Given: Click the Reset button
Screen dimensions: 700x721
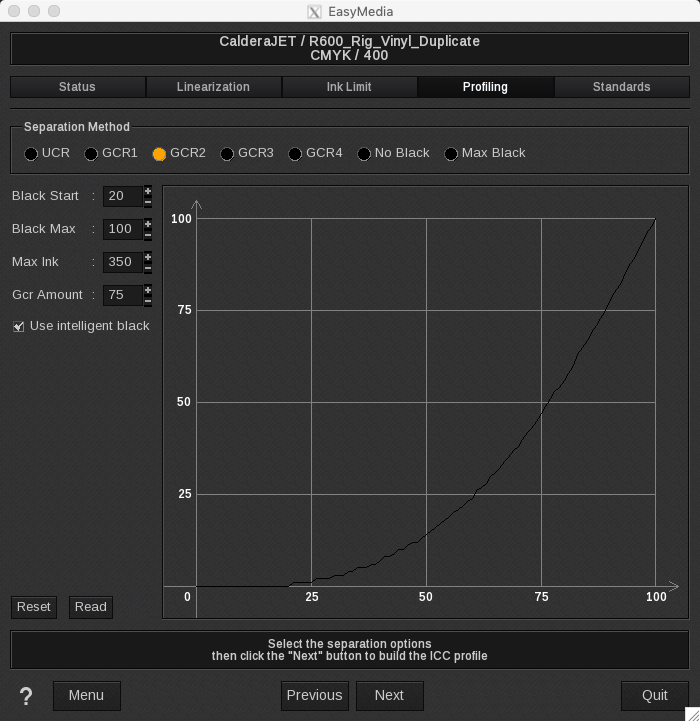Looking at the screenshot, I should pyautogui.click(x=34, y=607).
